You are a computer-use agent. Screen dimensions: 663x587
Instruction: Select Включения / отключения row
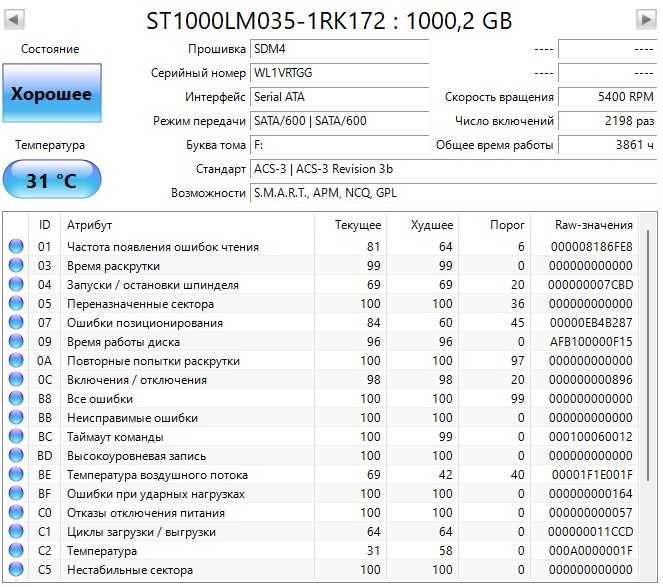321,380
